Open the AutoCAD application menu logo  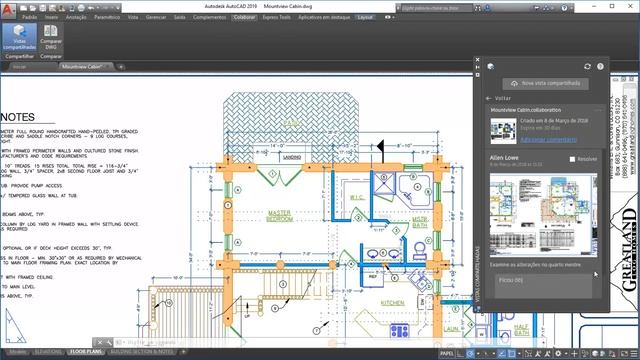(x=8, y=10)
